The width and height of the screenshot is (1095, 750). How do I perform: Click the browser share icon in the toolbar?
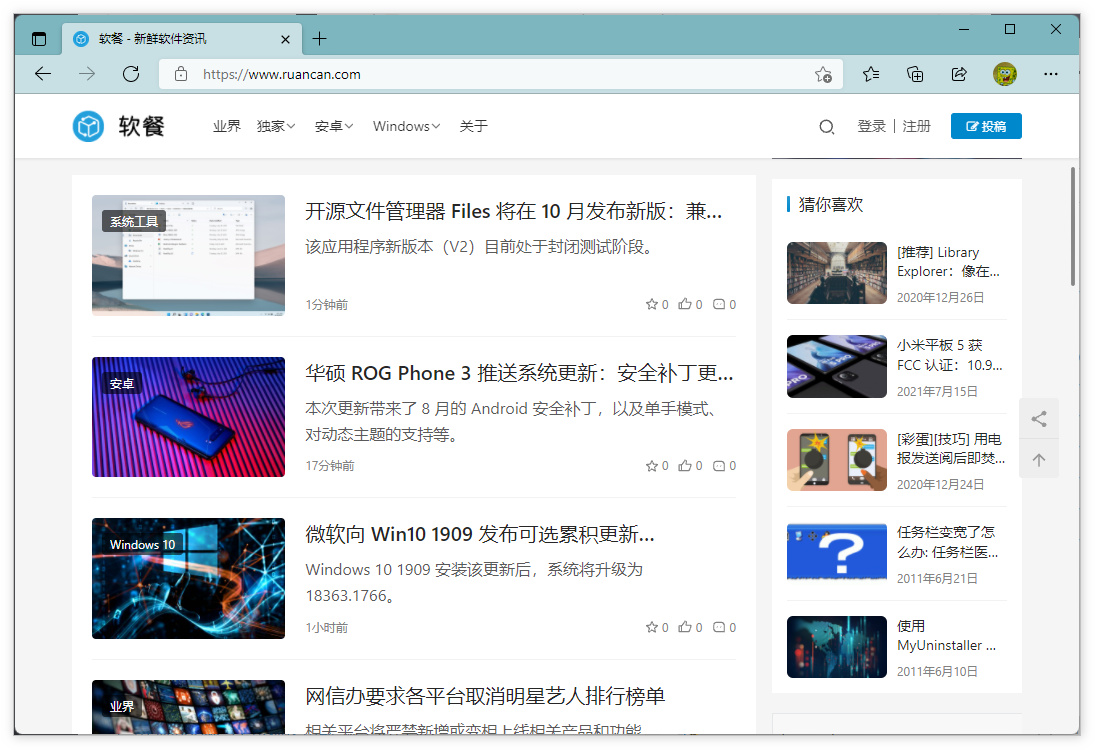[x=958, y=73]
